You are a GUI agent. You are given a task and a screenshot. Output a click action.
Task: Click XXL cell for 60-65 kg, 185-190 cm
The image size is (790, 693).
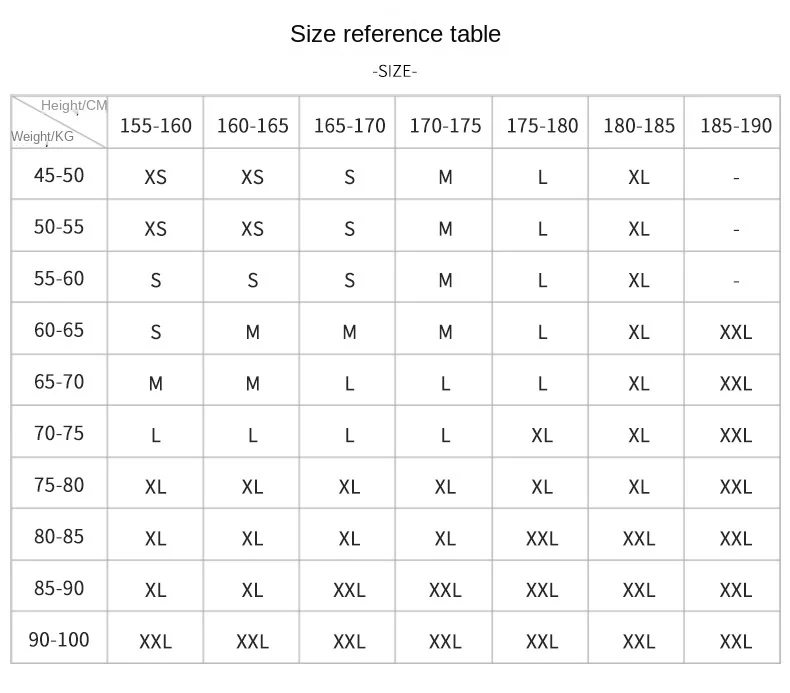736,332
